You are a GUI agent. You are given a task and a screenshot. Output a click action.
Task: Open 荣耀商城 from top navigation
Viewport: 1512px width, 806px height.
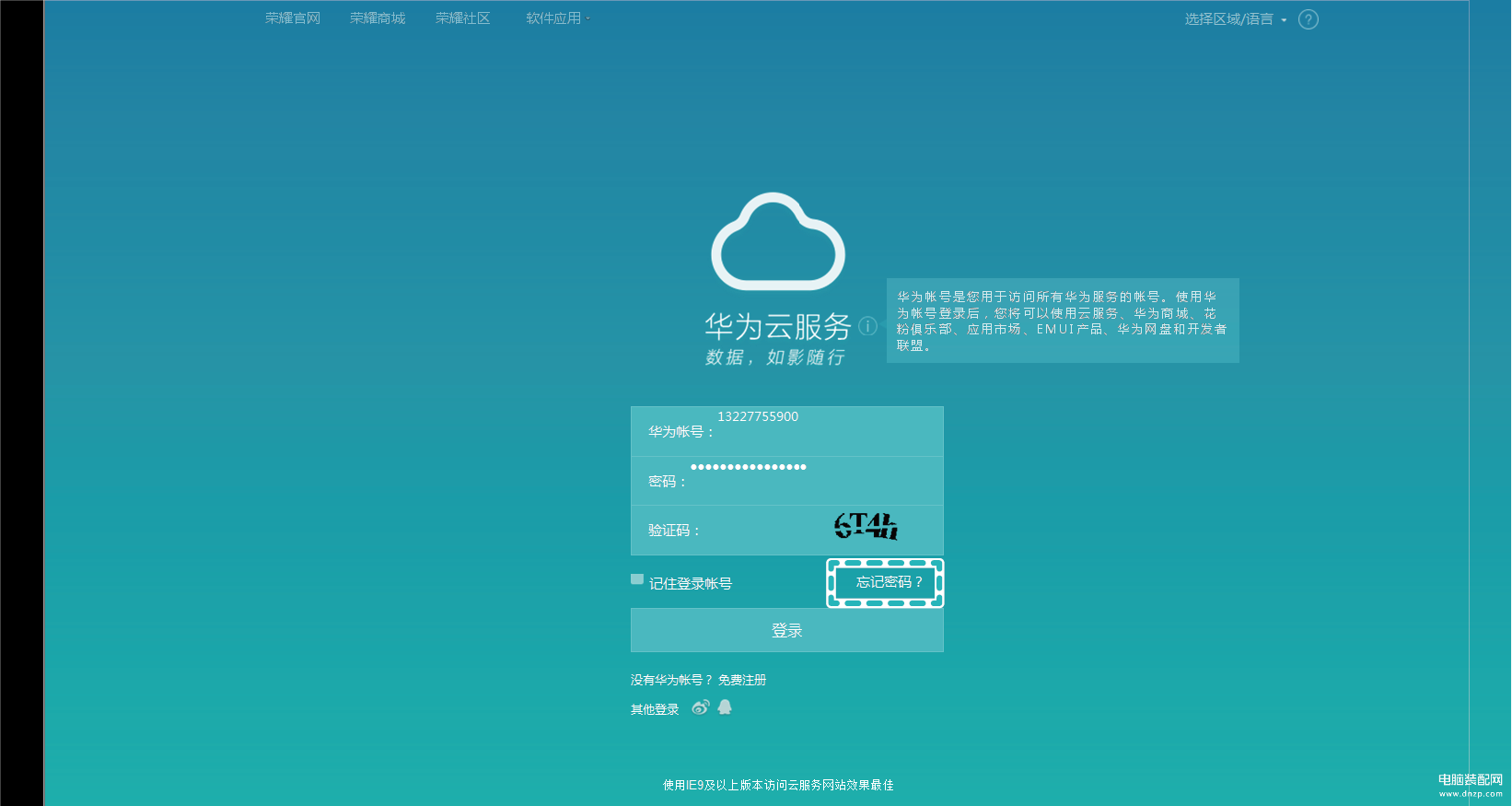(378, 18)
